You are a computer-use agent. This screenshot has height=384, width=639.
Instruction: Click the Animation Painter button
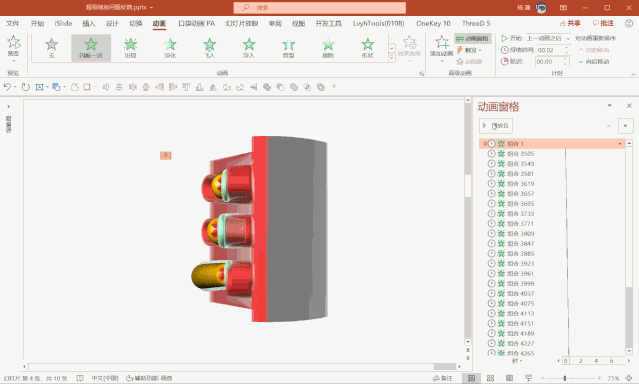pos(469,62)
